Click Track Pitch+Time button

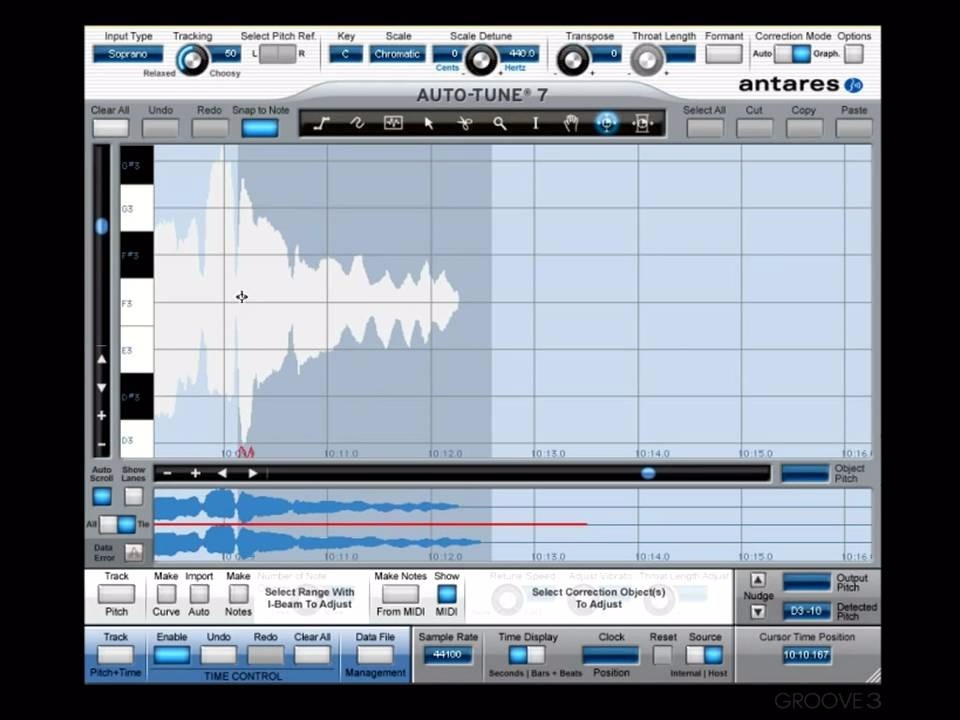tap(116, 655)
